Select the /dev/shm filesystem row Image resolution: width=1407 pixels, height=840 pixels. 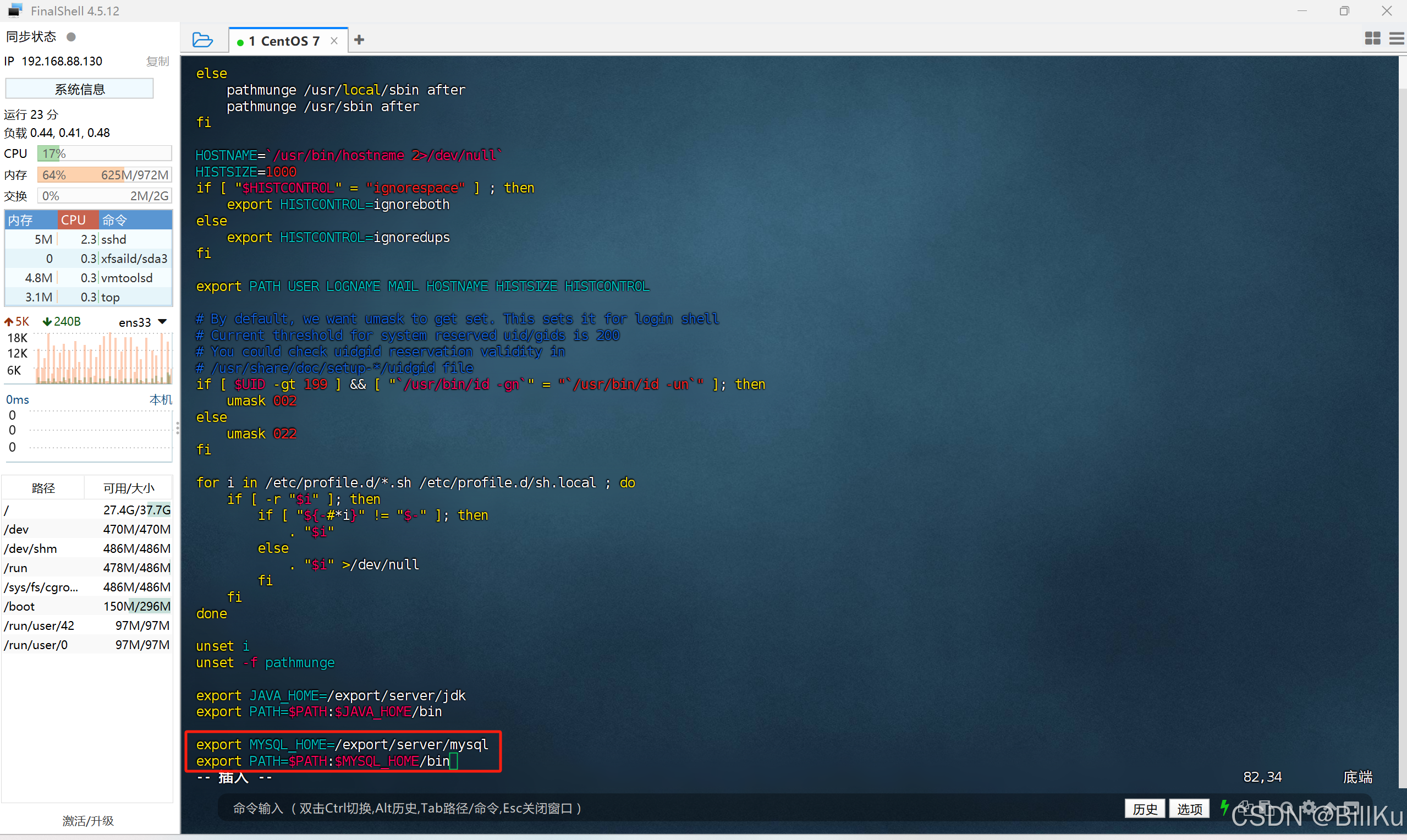[x=87, y=548]
